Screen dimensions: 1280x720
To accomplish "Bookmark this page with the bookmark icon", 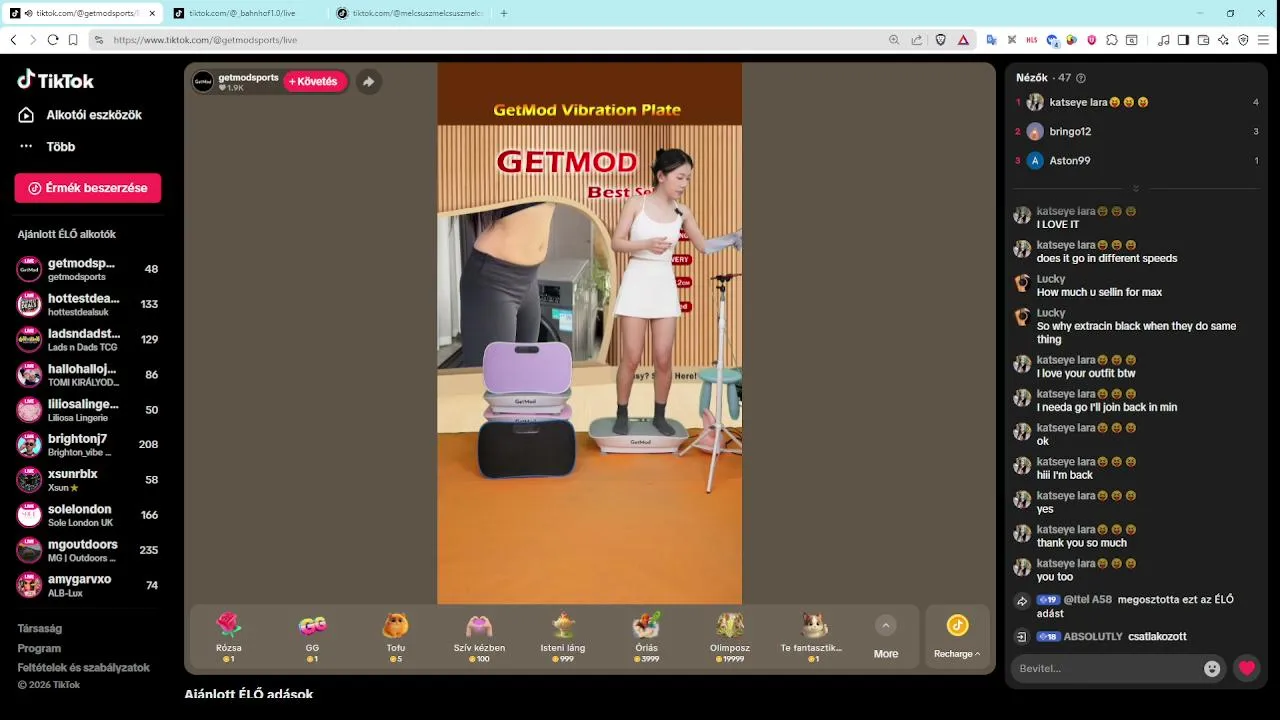I will [x=73, y=40].
